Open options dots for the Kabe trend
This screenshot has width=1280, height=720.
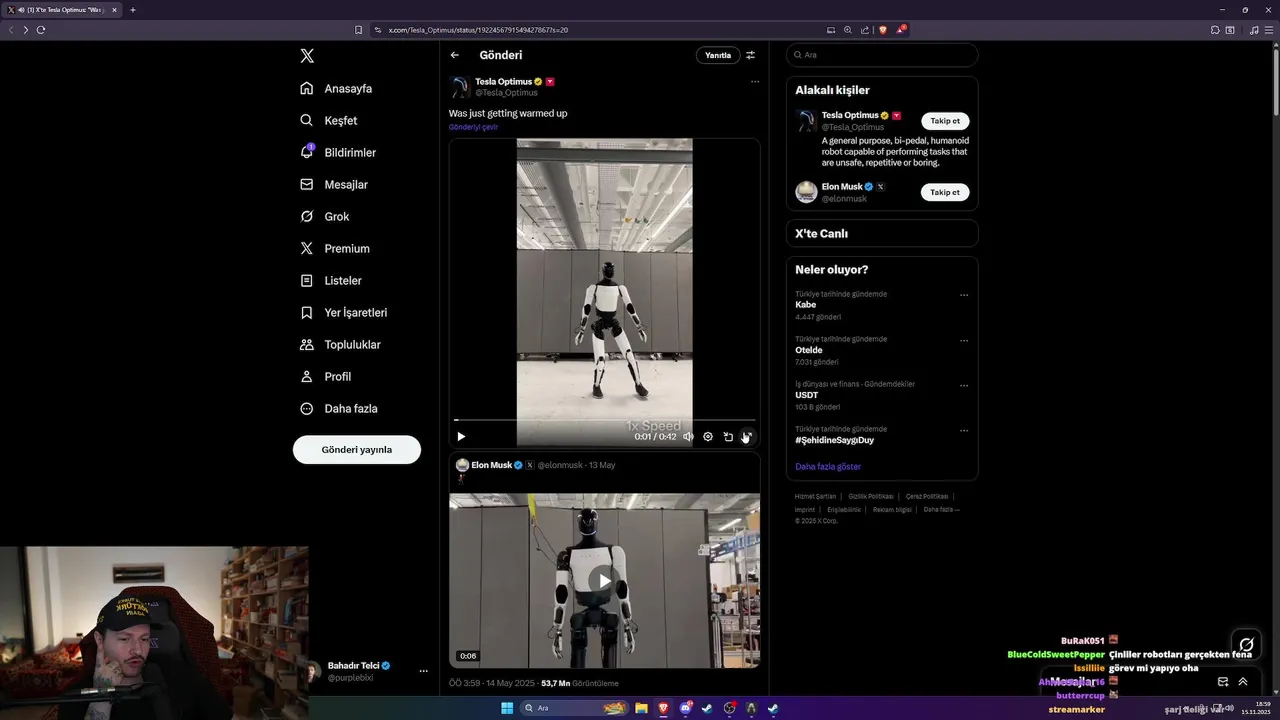[964, 295]
